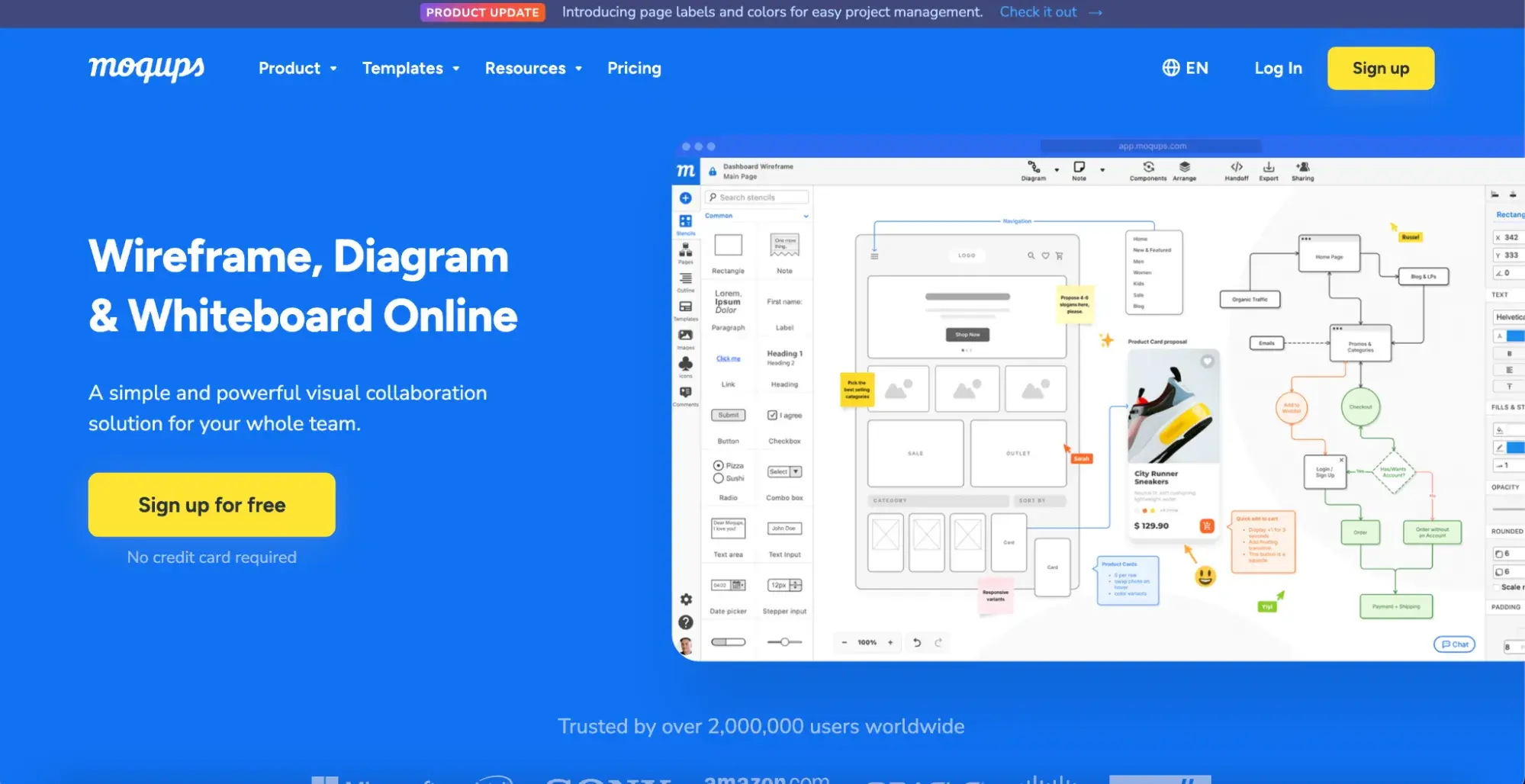The height and width of the screenshot is (784, 1525).
Task: Toggle the 'I agree' checkbox stencil
Action: click(x=772, y=415)
